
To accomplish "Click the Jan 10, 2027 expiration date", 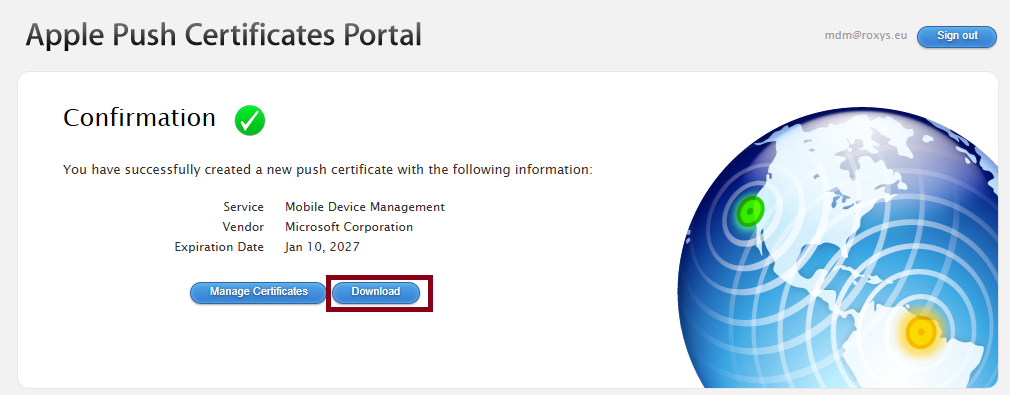I will click(x=322, y=247).
